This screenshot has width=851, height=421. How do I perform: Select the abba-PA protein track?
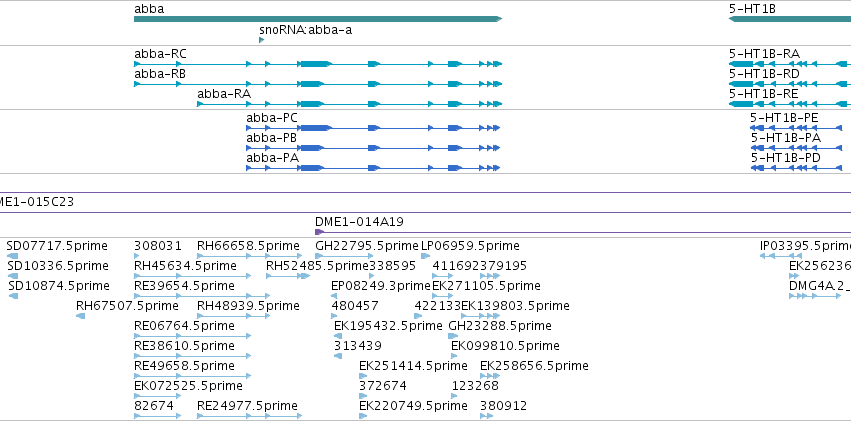tap(373, 168)
